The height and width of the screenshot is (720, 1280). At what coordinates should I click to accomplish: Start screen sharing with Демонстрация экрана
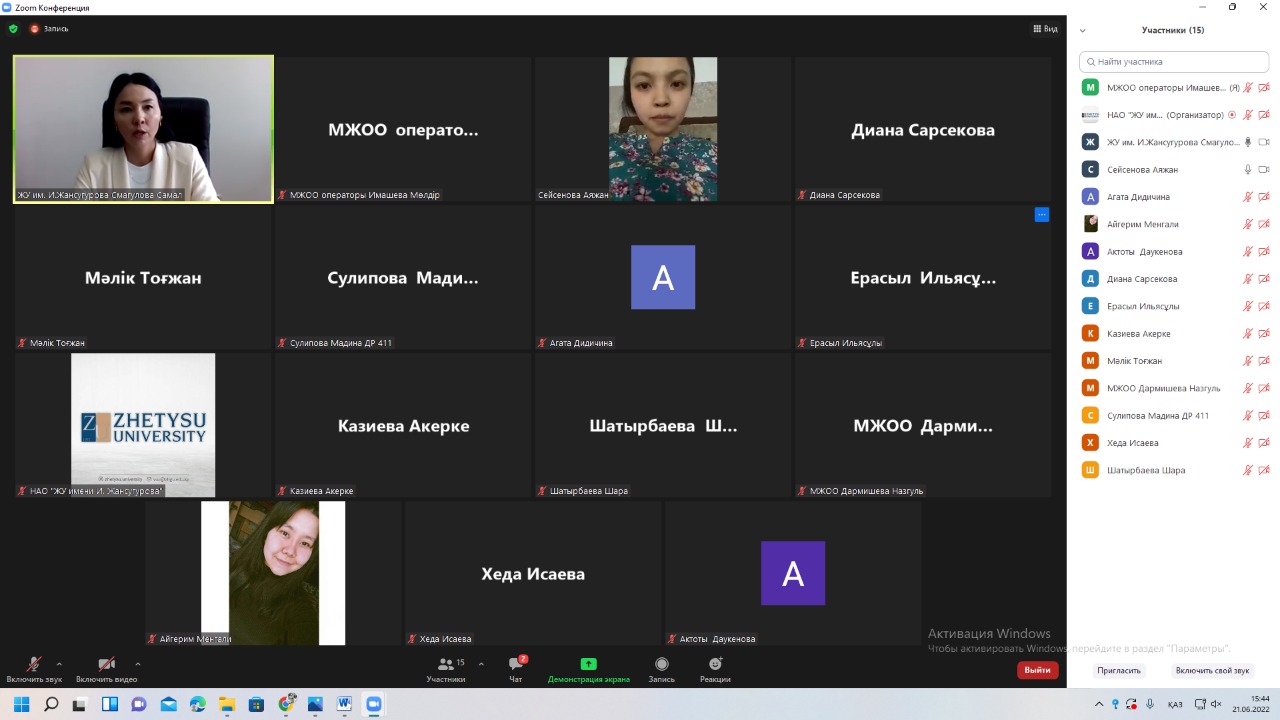point(588,665)
